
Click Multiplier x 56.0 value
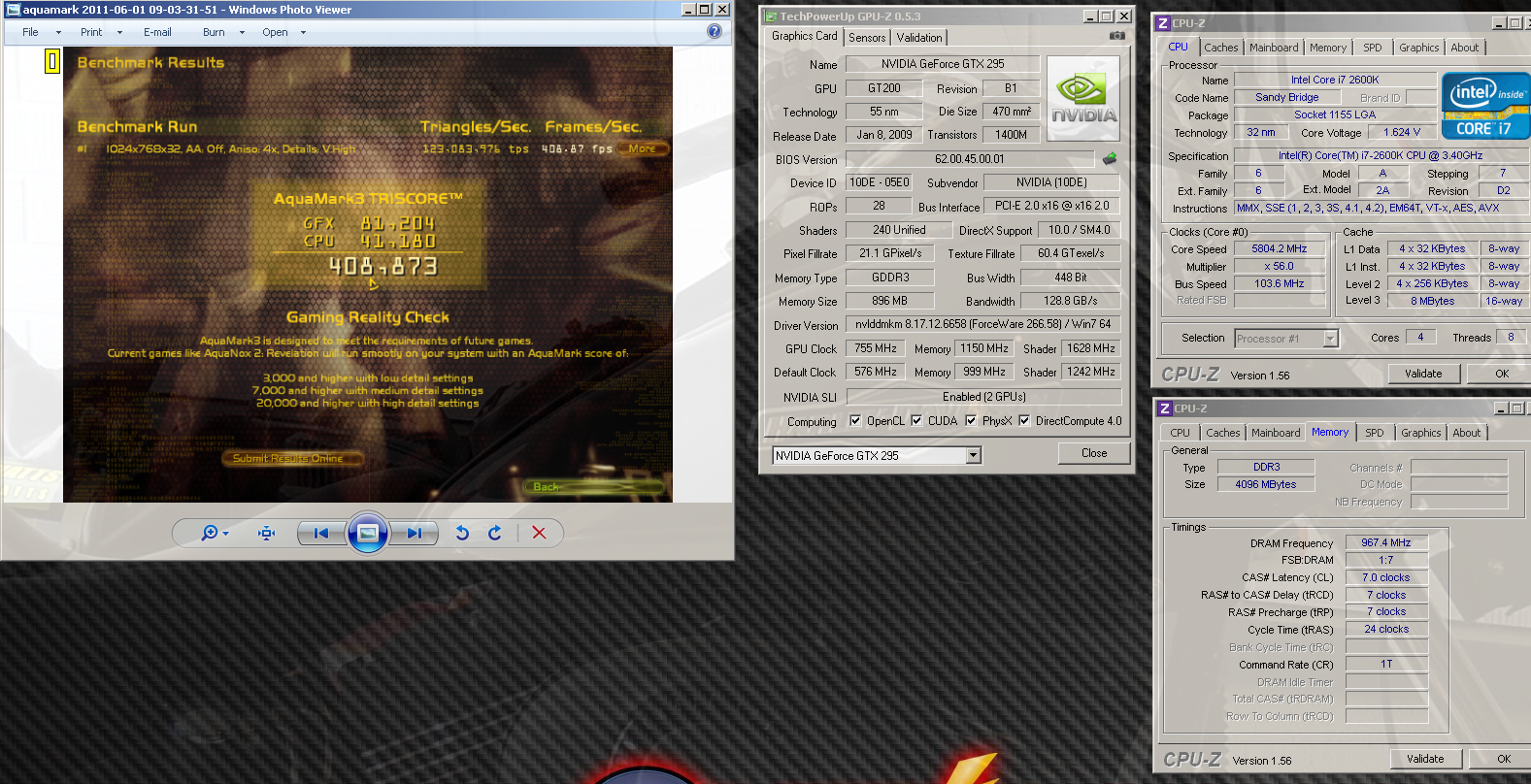tap(1279, 267)
